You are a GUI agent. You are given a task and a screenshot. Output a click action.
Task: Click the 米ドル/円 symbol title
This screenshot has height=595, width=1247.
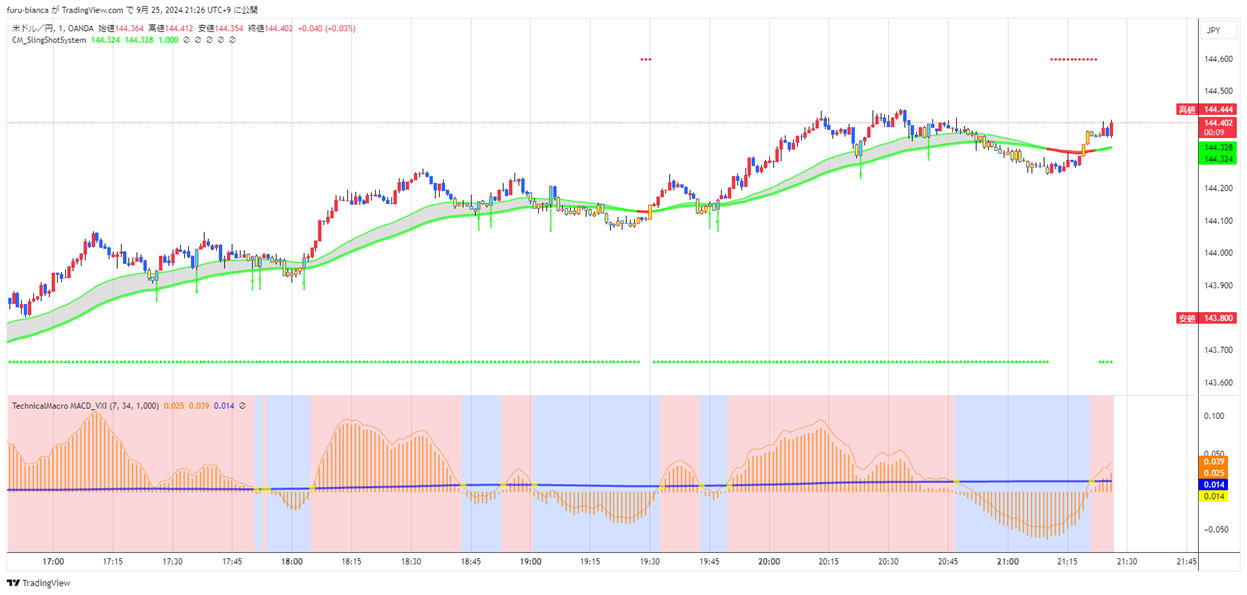pyautogui.click(x=32, y=28)
